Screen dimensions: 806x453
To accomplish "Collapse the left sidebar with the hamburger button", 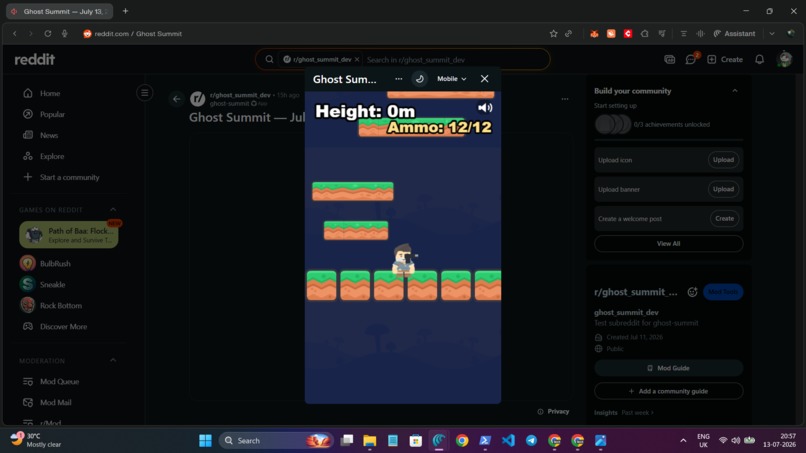I will (144, 93).
